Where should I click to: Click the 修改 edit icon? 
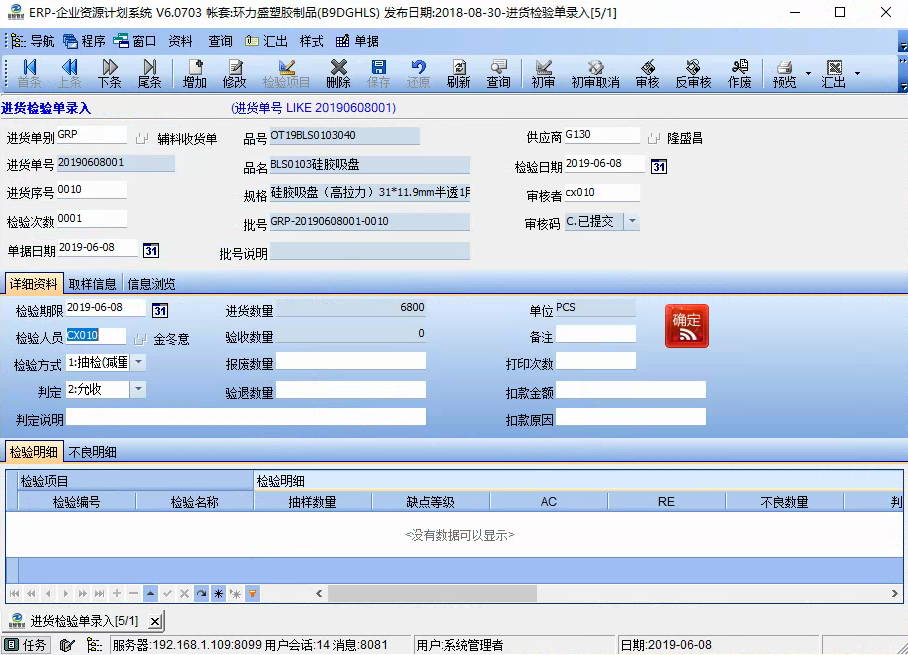point(235,74)
